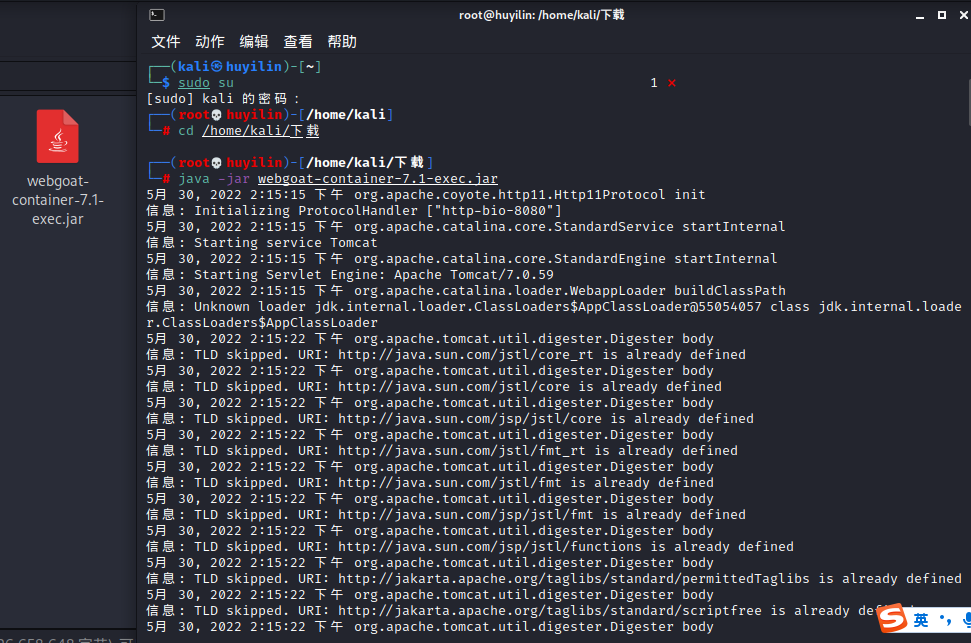971x643 pixels.
Task: Click the WebappLoader buildClassPath log line
Action: pyautogui.click(x=466, y=291)
